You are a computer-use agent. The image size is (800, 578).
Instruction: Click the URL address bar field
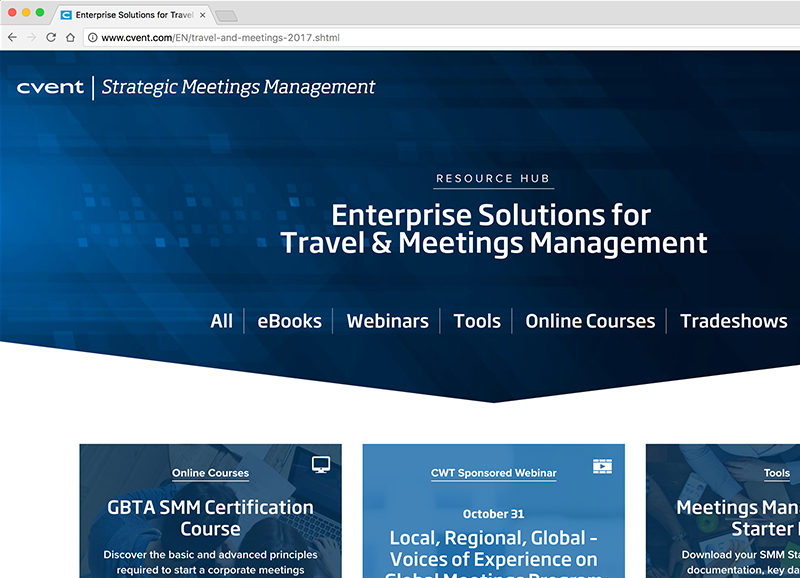(400, 37)
